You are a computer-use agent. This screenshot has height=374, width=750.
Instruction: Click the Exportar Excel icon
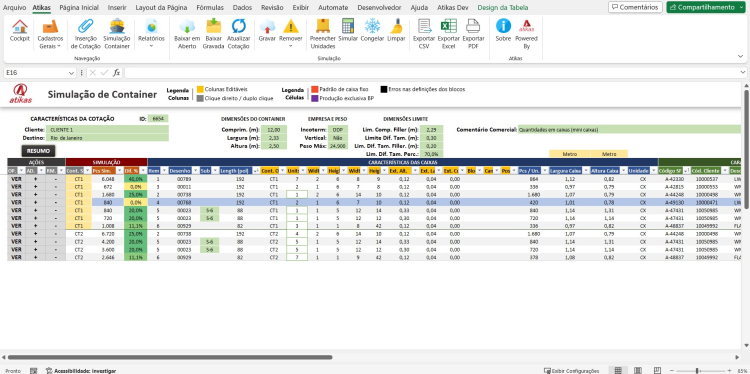449,26
